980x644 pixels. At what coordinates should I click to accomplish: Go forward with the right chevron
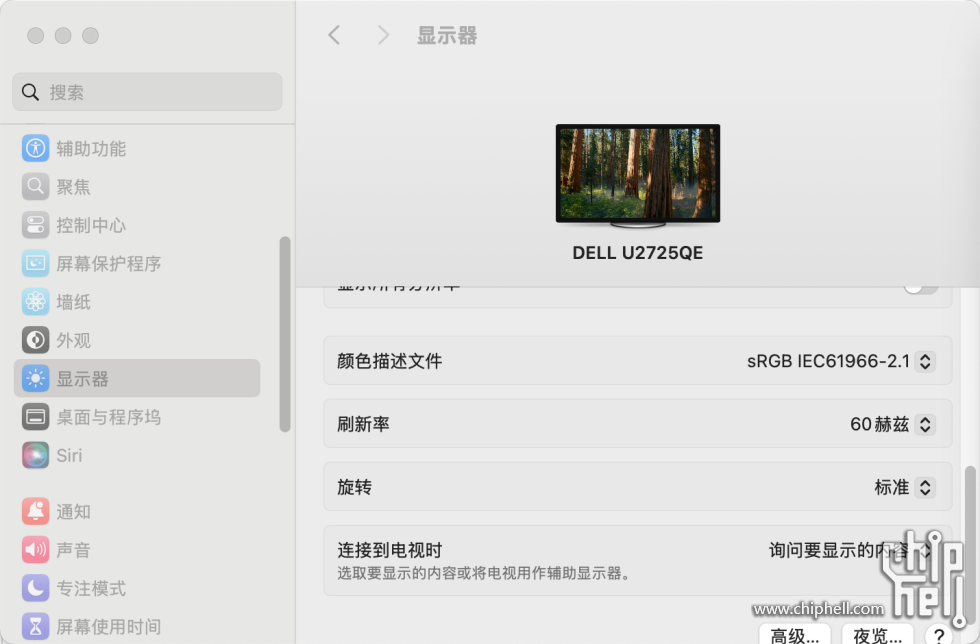pyautogui.click(x=383, y=35)
